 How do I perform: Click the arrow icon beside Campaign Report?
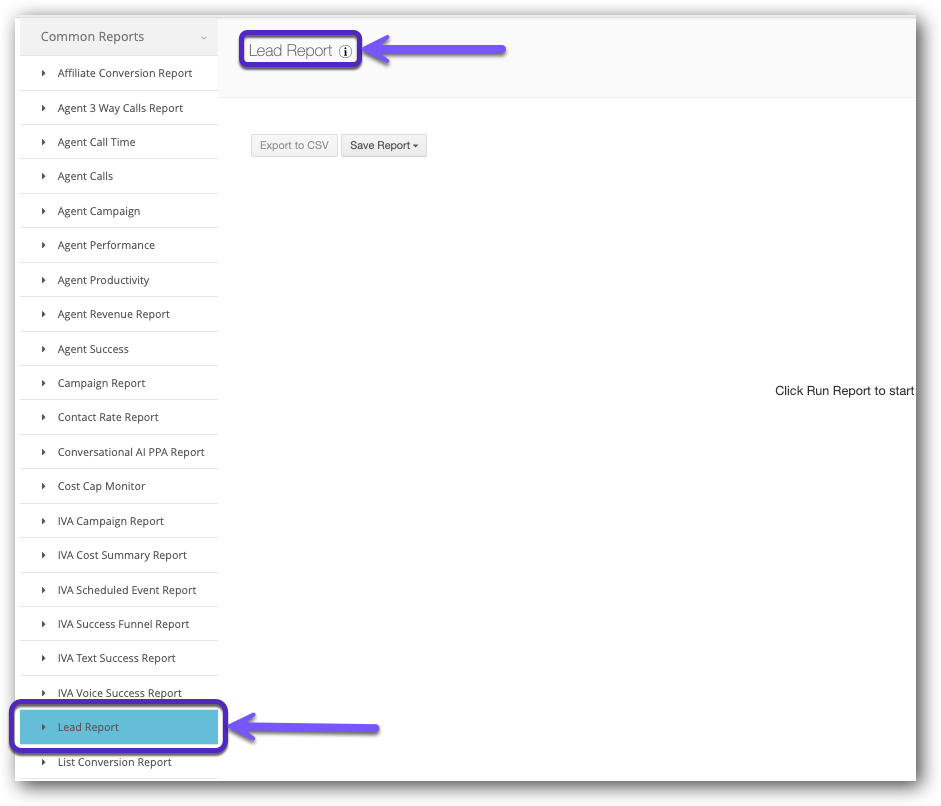[x=44, y=383]
